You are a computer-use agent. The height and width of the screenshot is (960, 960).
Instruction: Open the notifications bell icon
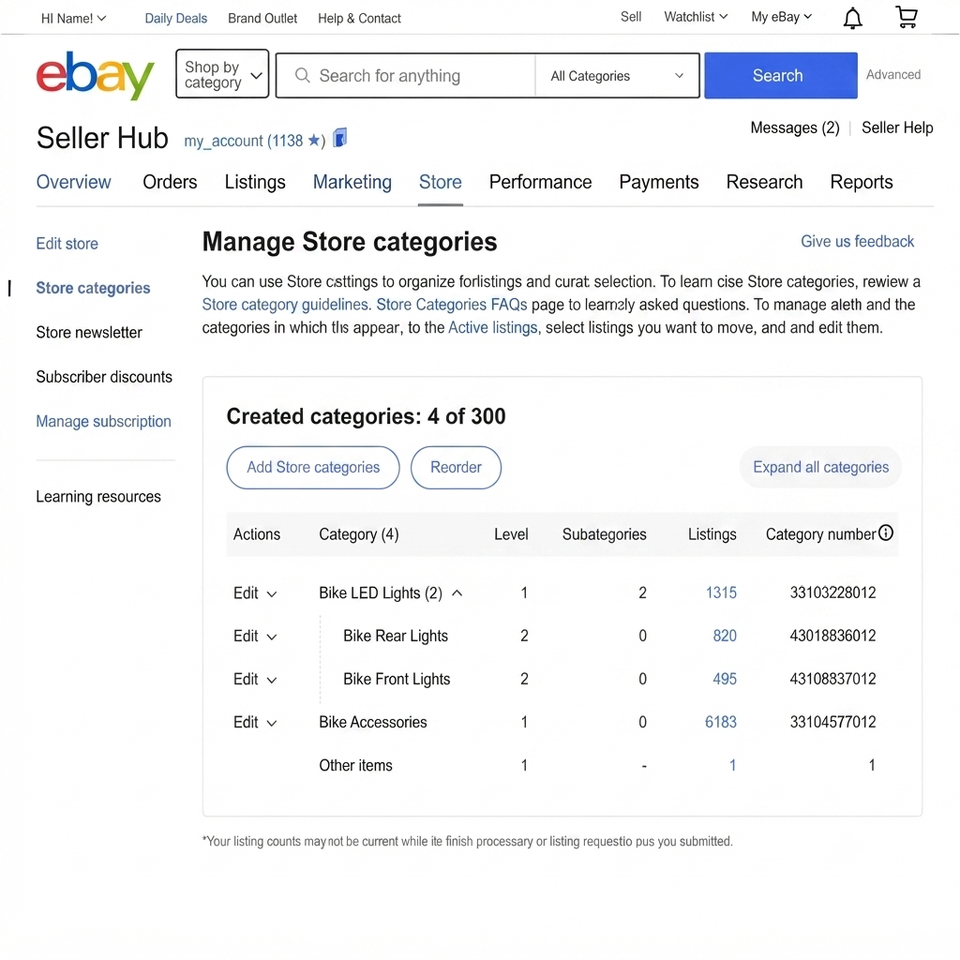tap(852, 18)
